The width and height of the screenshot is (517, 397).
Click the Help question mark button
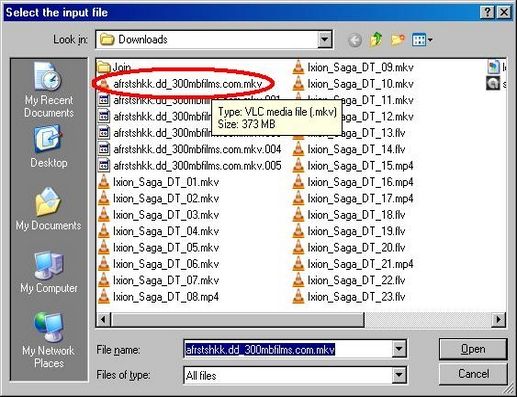(x=488, y=12)
